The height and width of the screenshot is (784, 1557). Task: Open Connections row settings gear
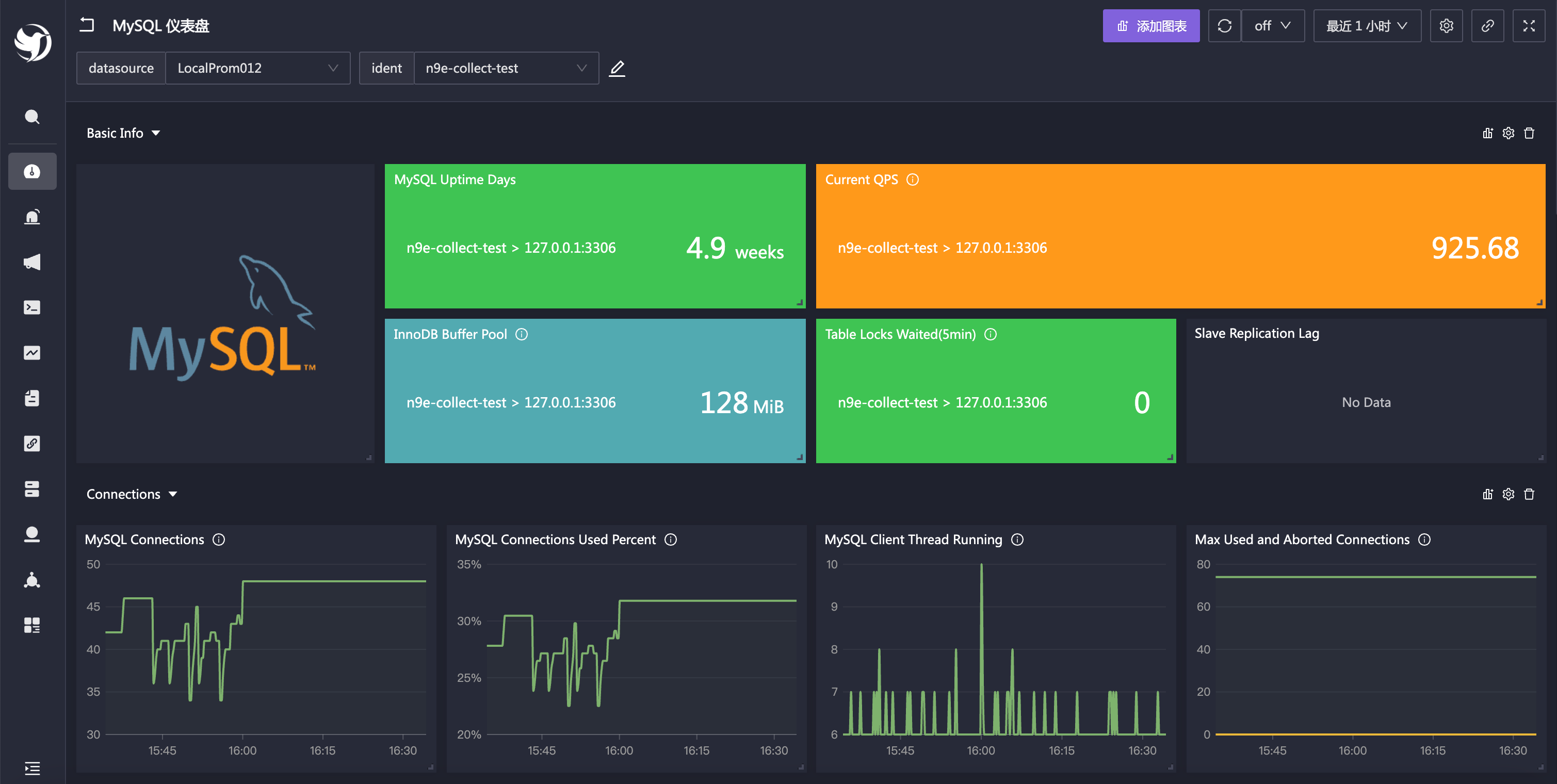point(1508,495)
